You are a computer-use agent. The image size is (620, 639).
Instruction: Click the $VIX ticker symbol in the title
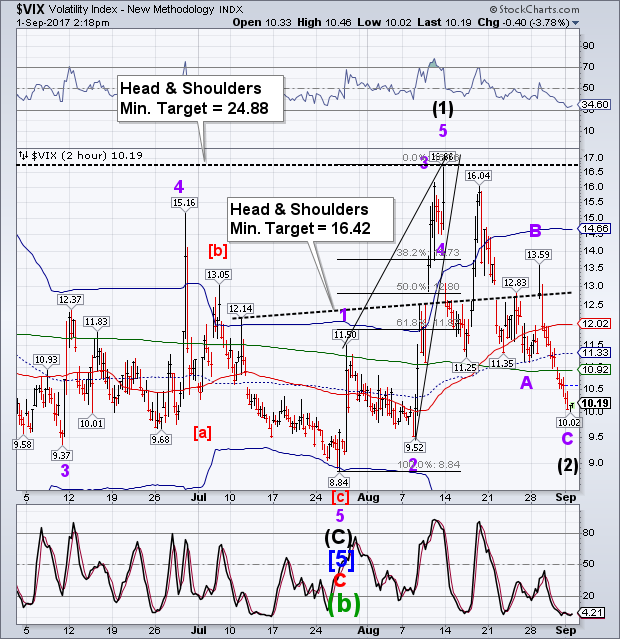31,9
